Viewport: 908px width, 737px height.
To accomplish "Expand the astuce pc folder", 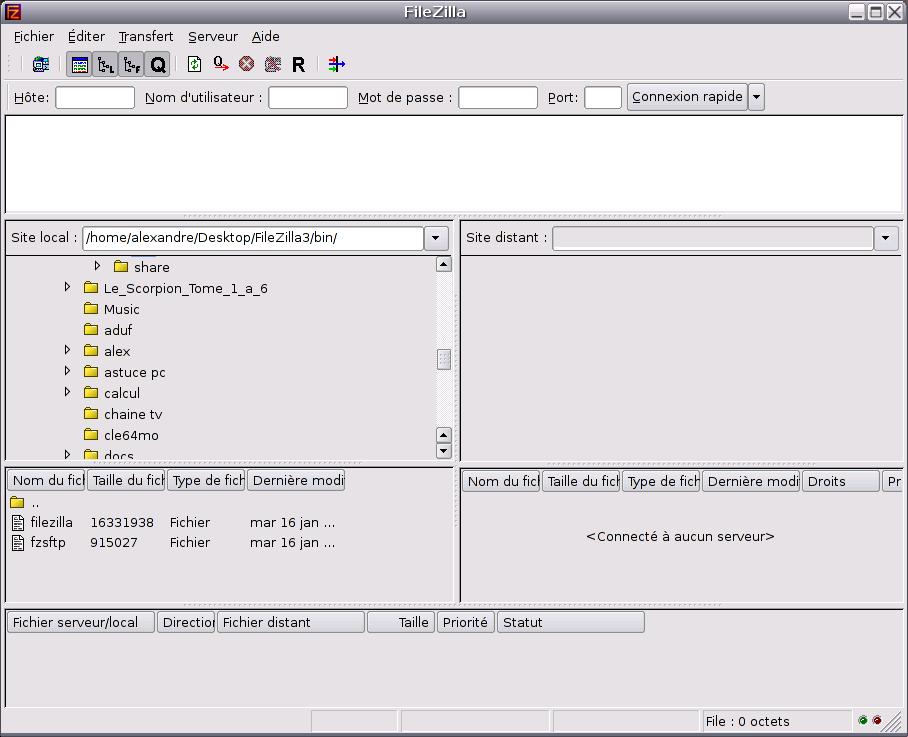I will pos(67,371).
